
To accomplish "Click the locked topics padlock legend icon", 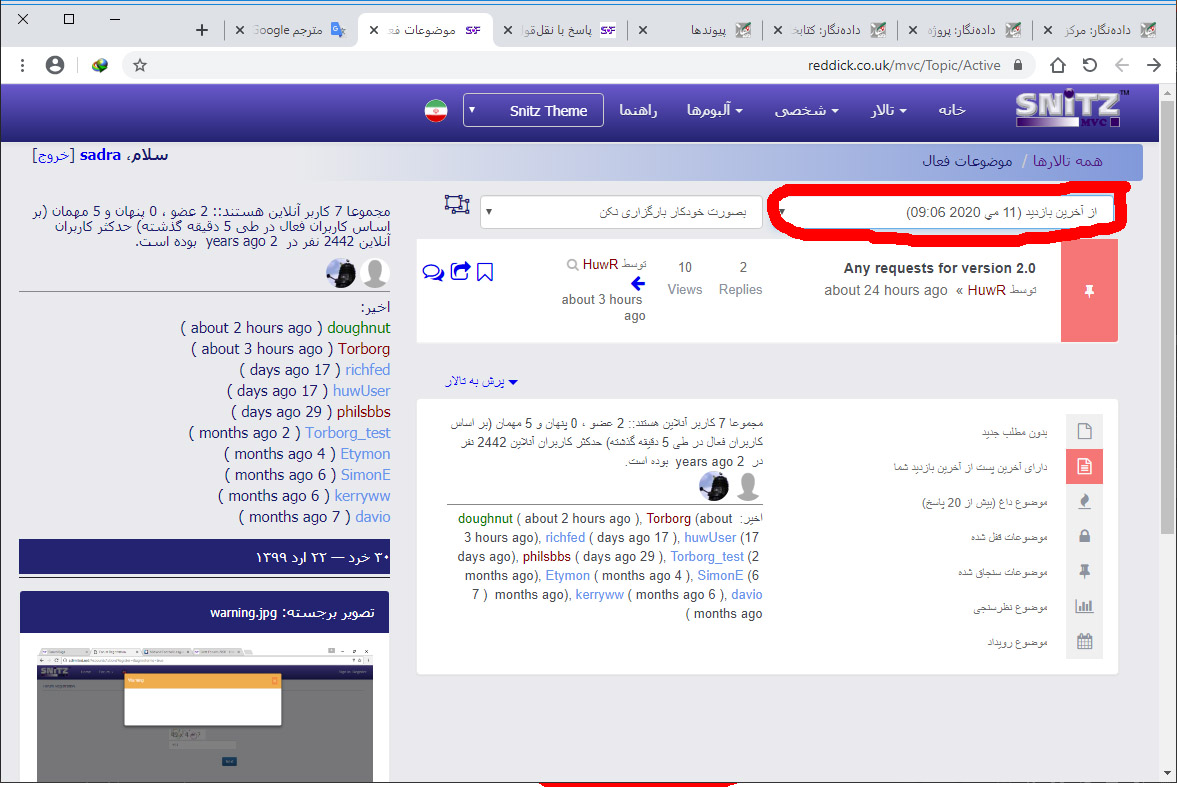I will click(1084, 537).
